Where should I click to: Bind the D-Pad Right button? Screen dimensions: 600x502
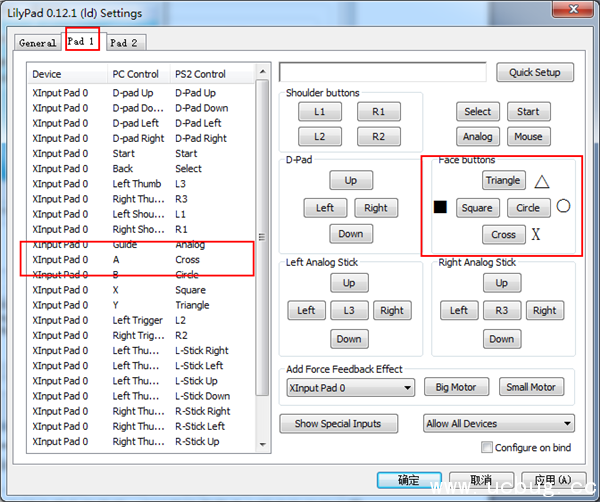tap(376, 208)
